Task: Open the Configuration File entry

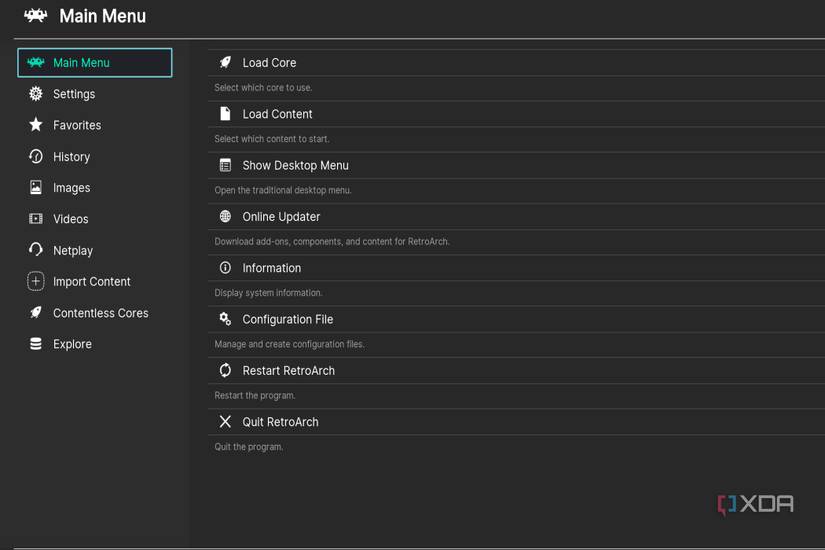Action: tap(516, 319)
